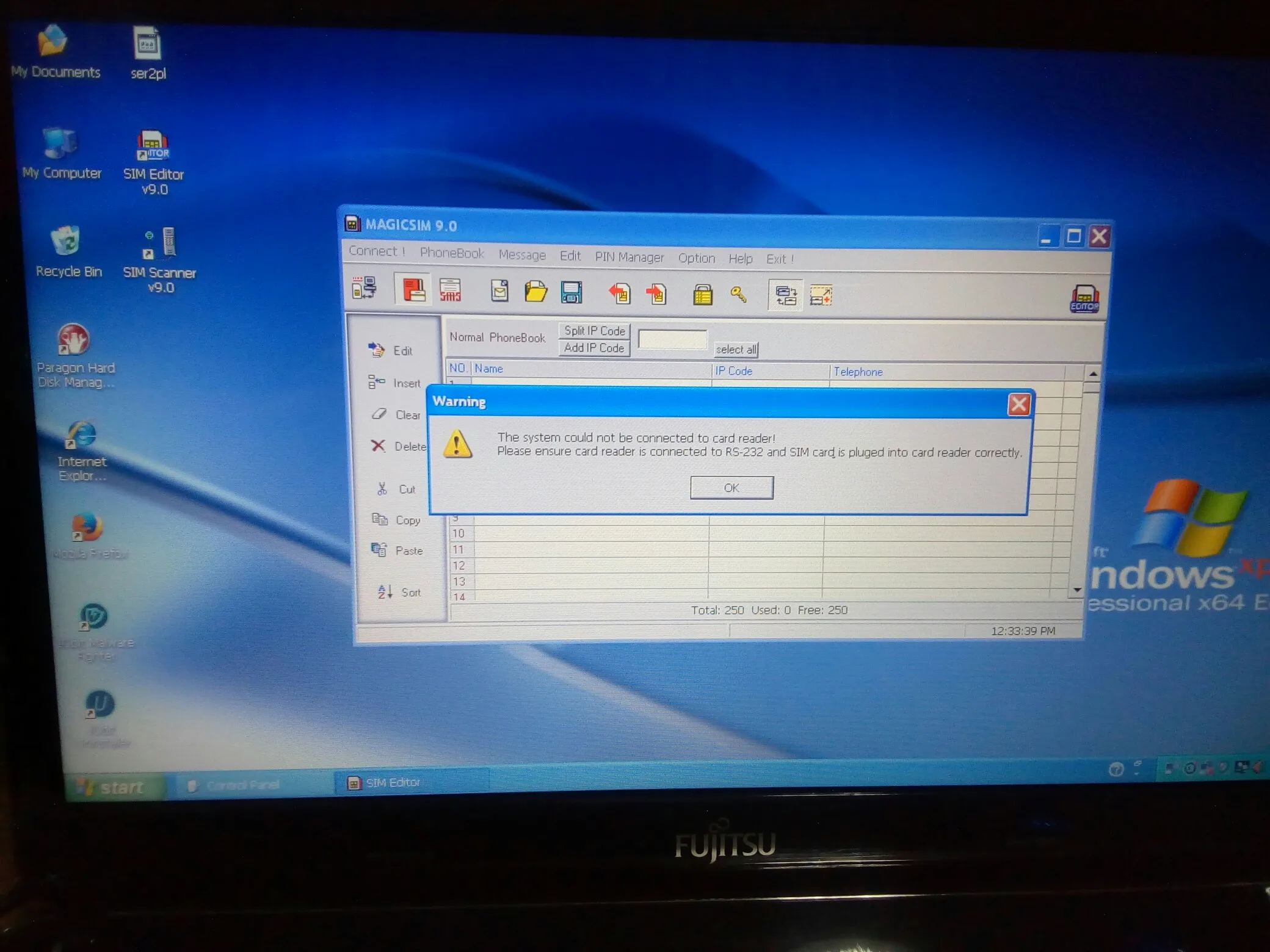Open the PIN Manager menu
The width and height of the screenshot is (1270, 952).
(629, 257)
